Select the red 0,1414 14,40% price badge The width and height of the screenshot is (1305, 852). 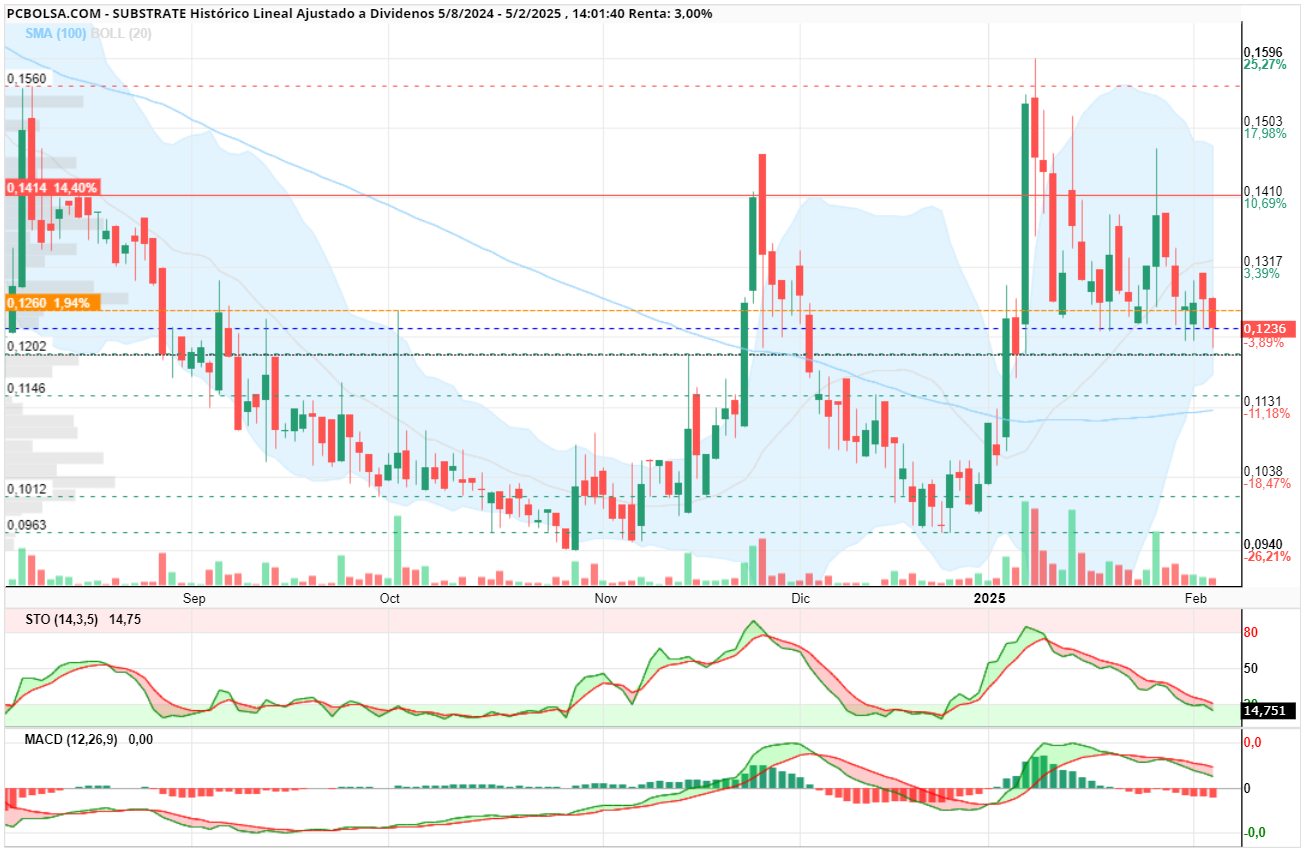click(53, 187)
